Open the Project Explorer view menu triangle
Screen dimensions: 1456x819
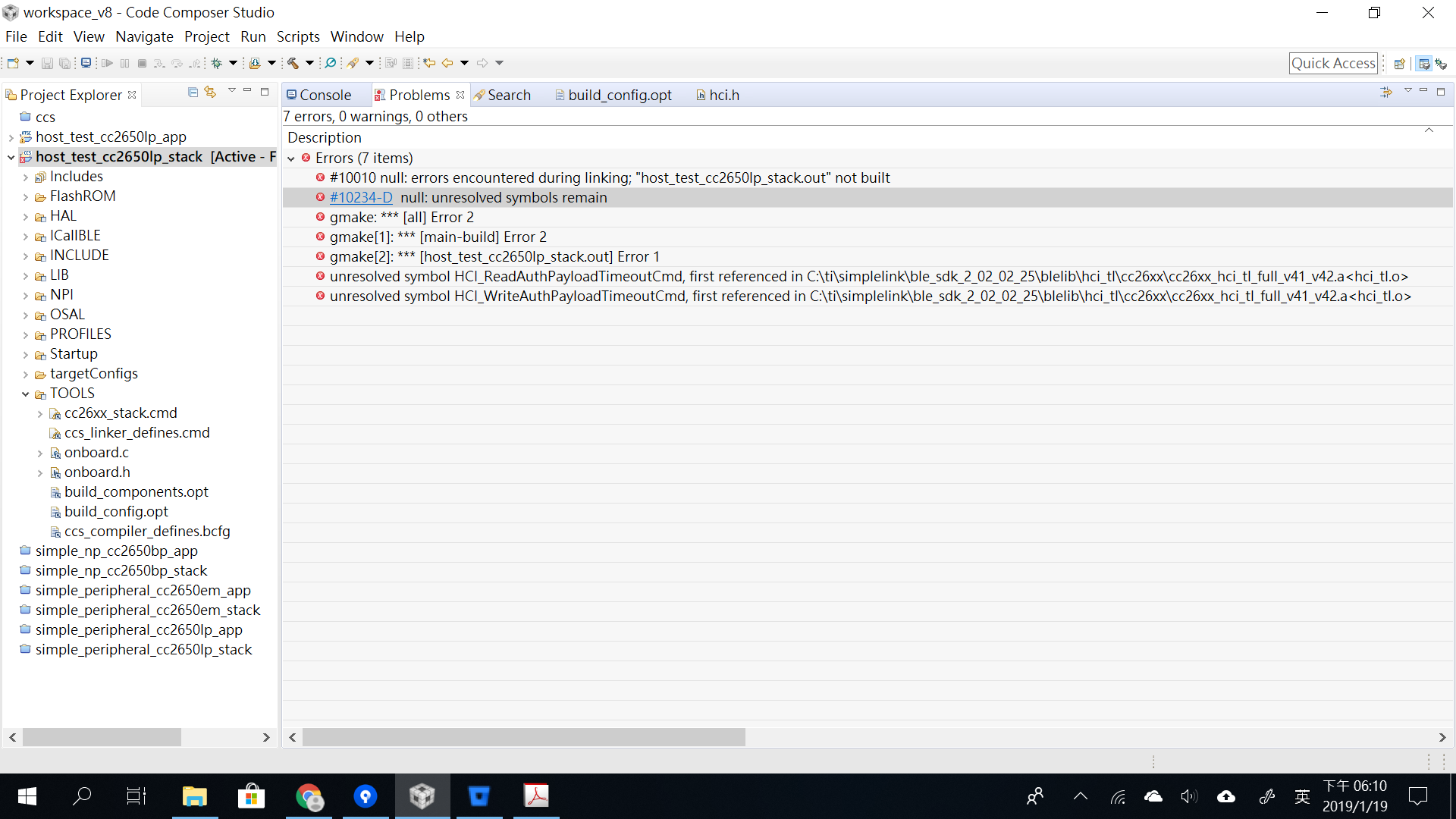click(x=232, y=91)
